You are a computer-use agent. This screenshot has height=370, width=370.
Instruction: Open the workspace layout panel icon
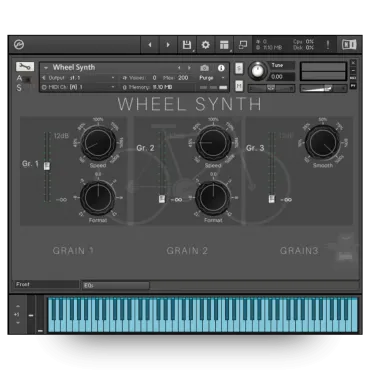[x=224, y=45]
